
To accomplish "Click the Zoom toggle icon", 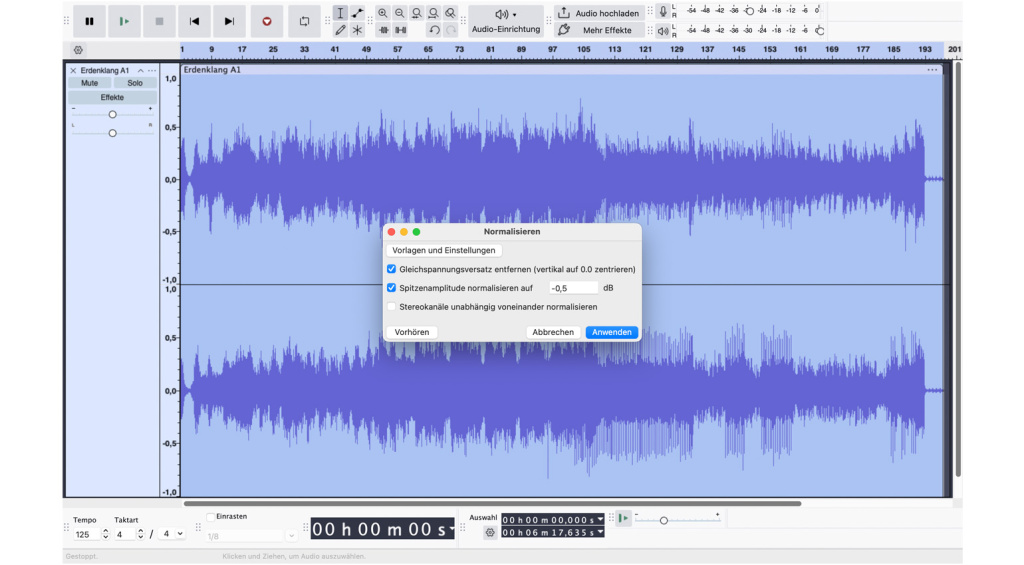I will (451, 13).
